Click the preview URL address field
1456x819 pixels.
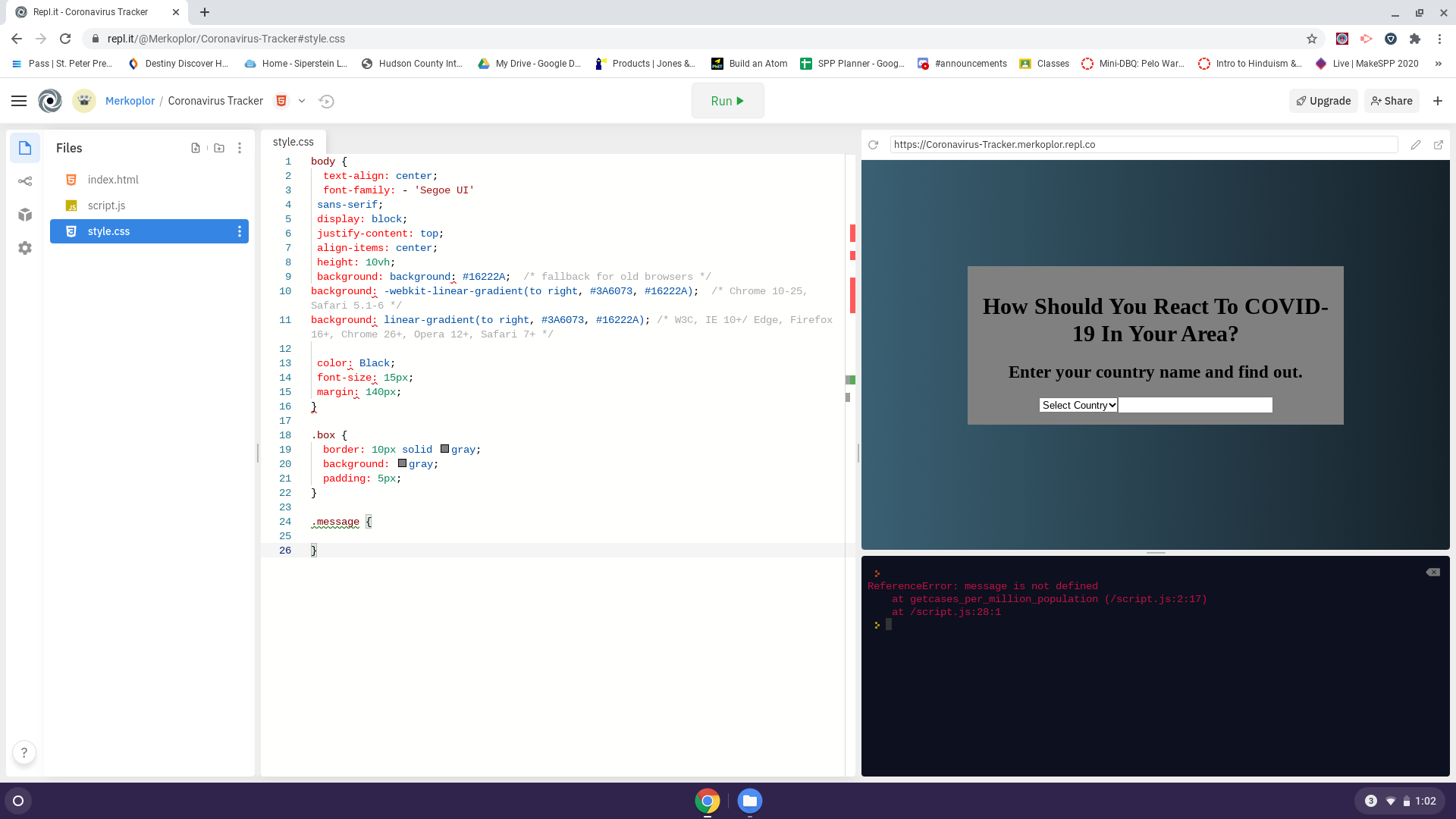point(1143,145)
